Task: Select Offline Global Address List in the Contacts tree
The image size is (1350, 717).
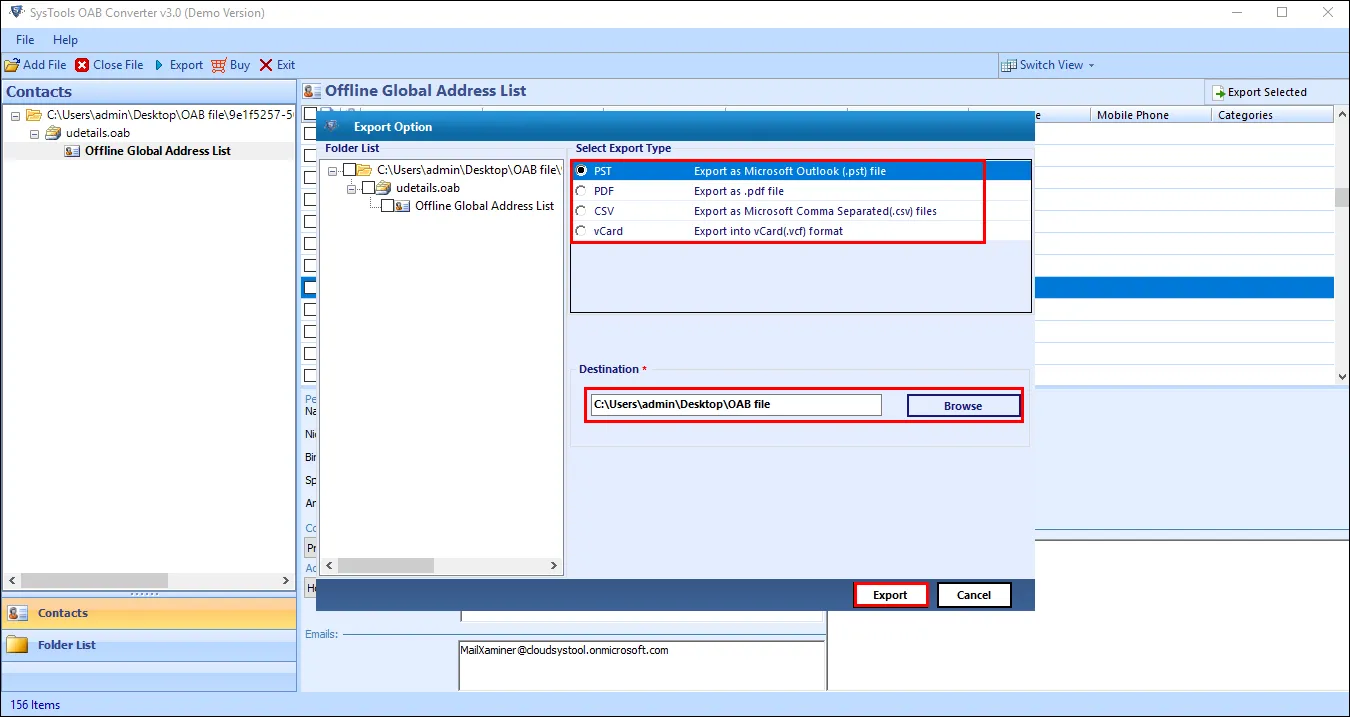Action: click(x=157, y=151)
